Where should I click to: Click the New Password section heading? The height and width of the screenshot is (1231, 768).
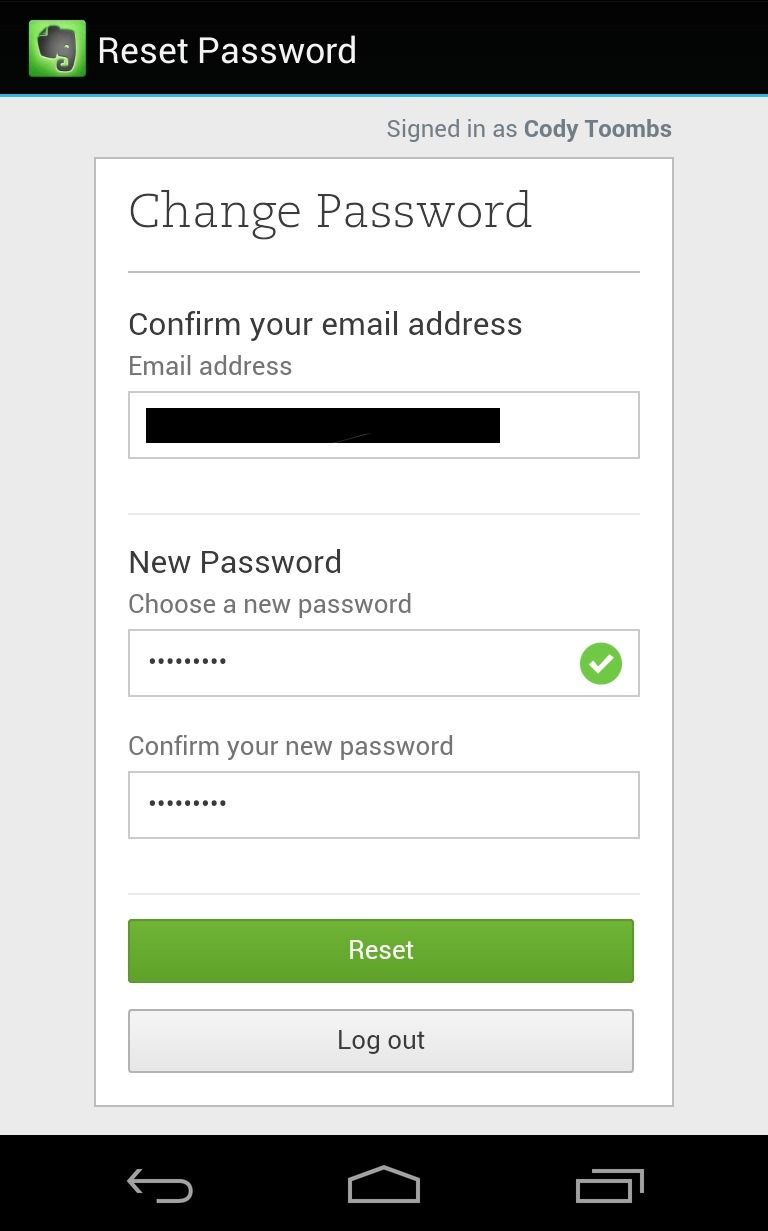click(235, 562)
